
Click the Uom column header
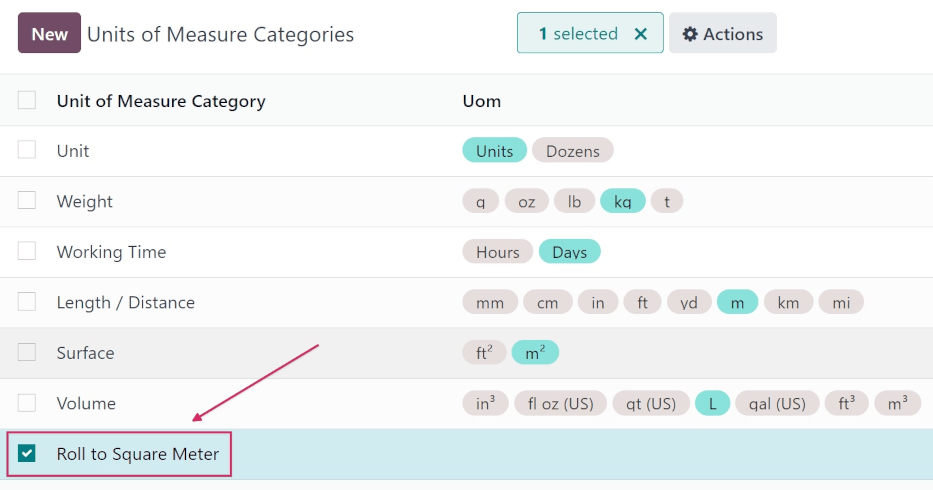click(x=481, y=101)
